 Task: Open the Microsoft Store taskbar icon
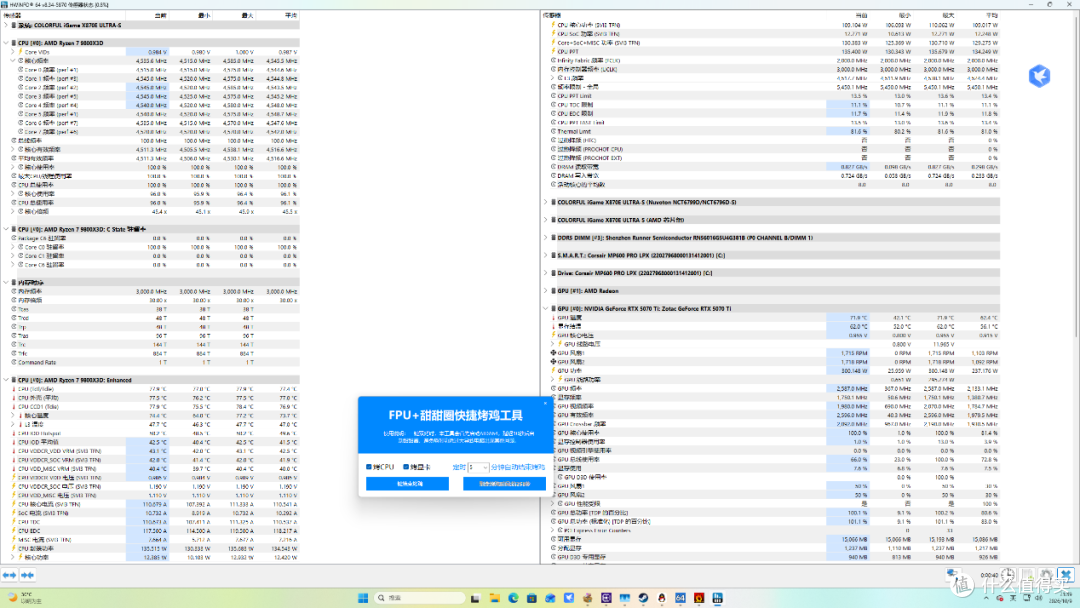(x=532, y=598)
